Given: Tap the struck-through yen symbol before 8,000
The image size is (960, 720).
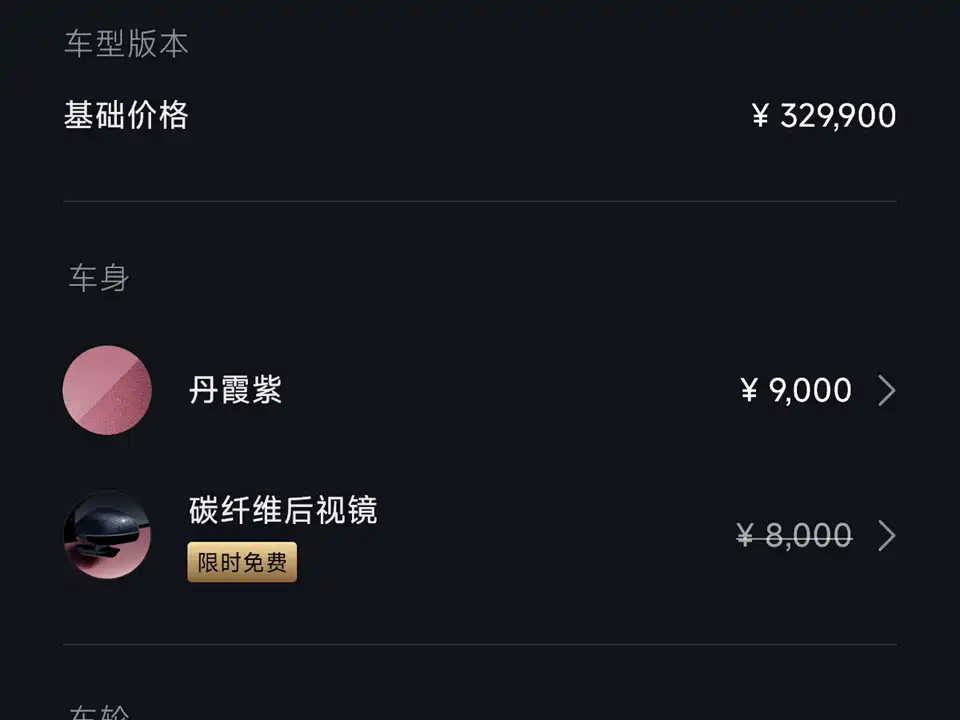Looking at the screenshot, I should coord(746,537).
